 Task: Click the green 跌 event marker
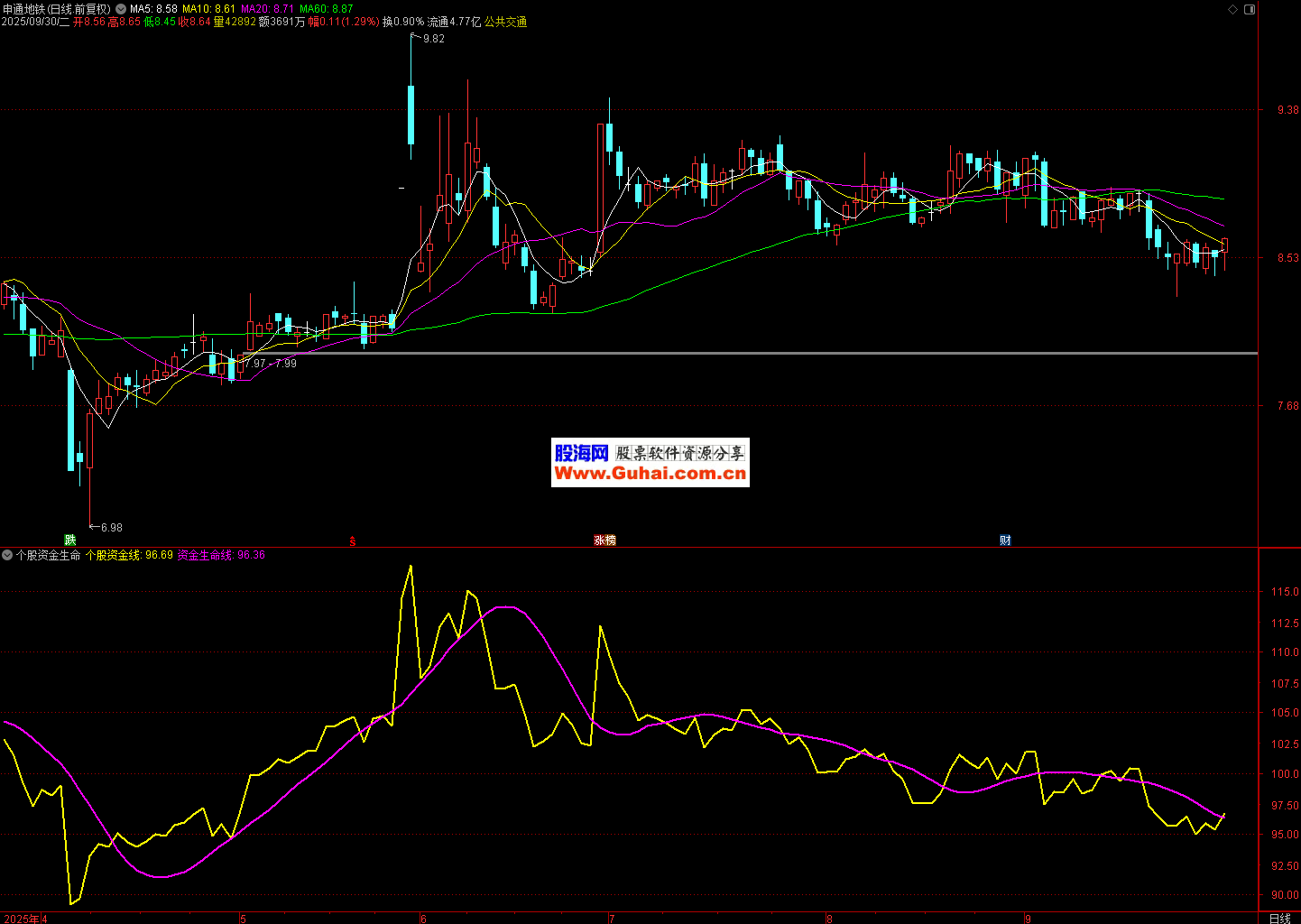click(70, 541)
